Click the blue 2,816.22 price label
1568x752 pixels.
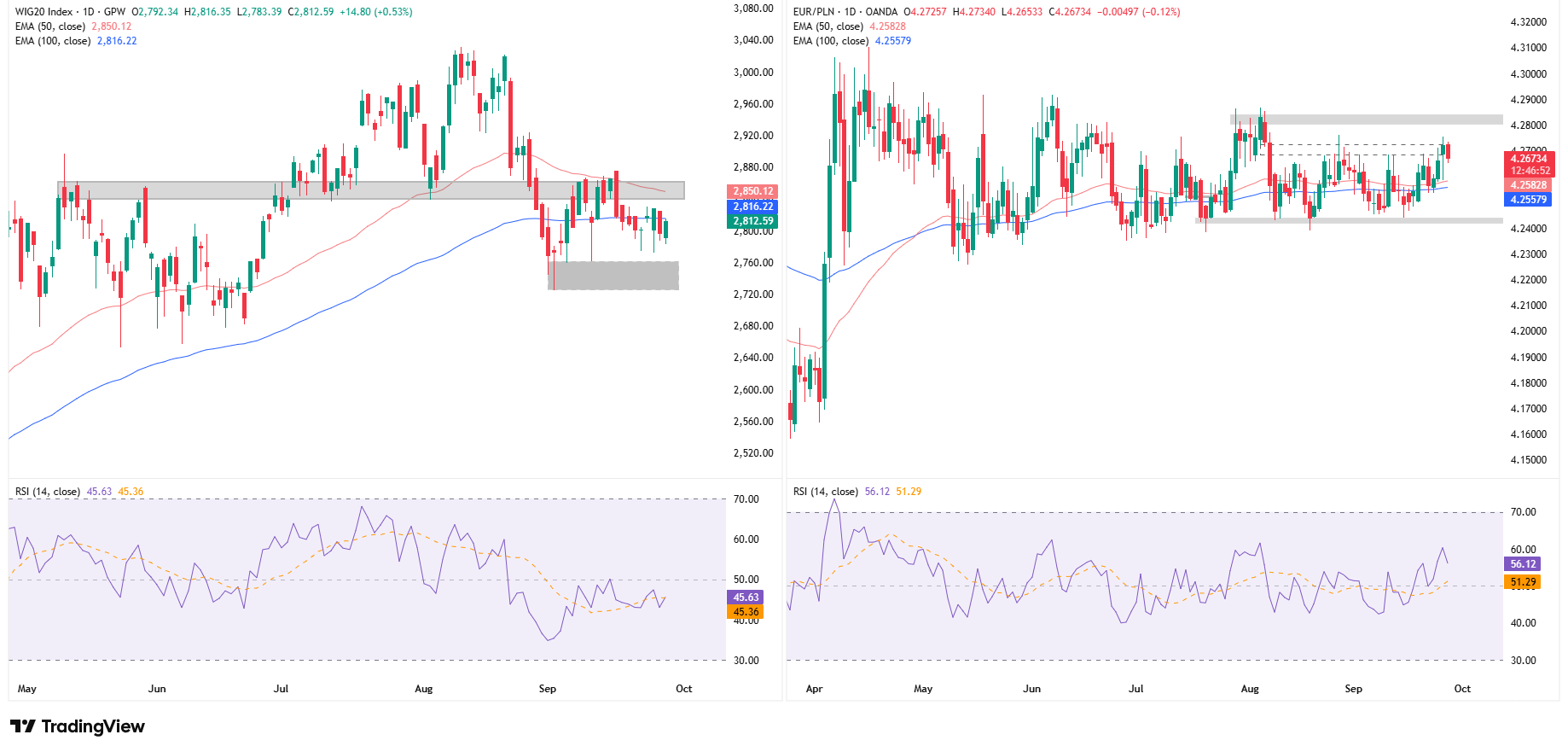752,207
